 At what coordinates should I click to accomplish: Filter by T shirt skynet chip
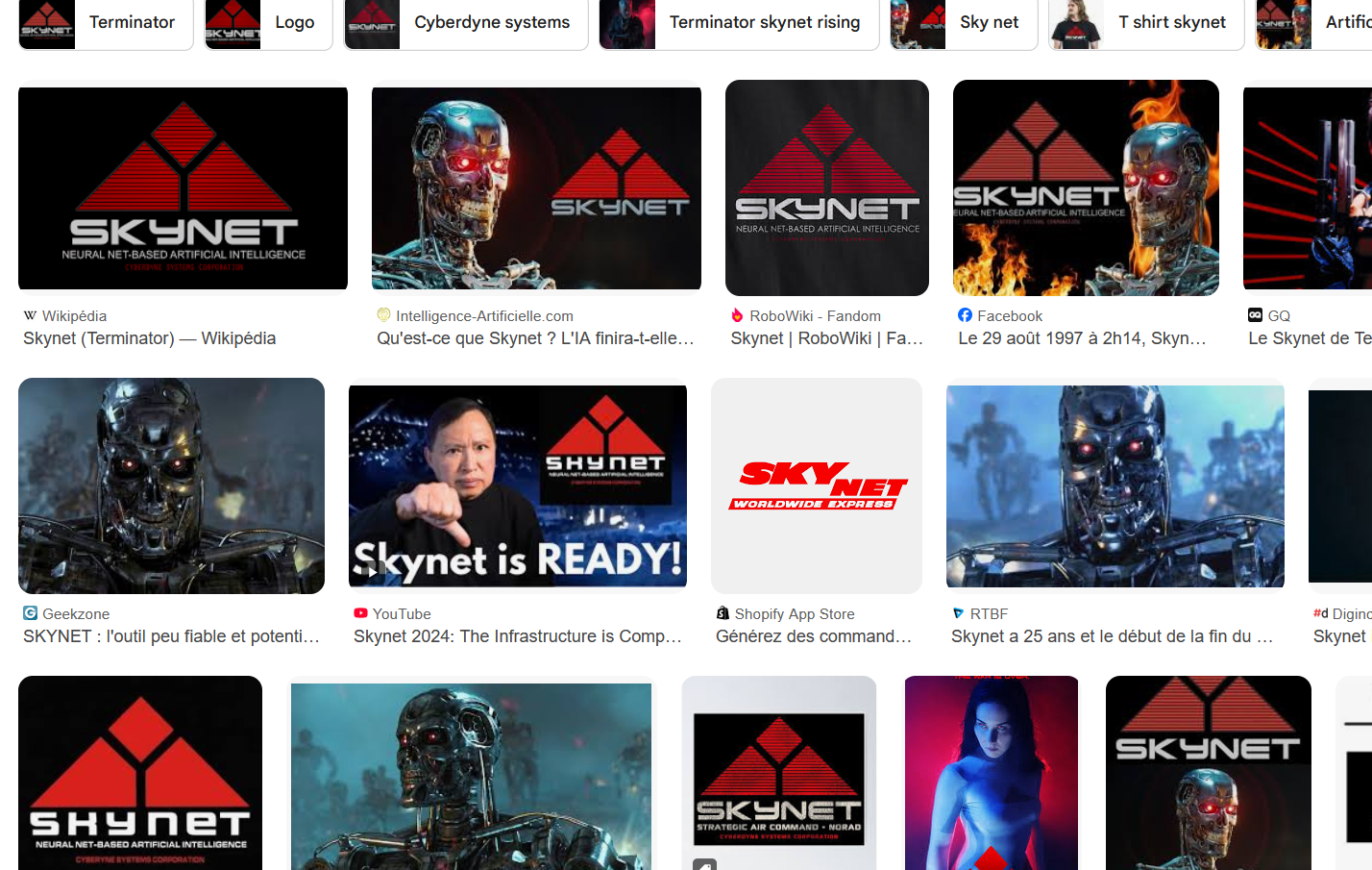(1146, 22)
